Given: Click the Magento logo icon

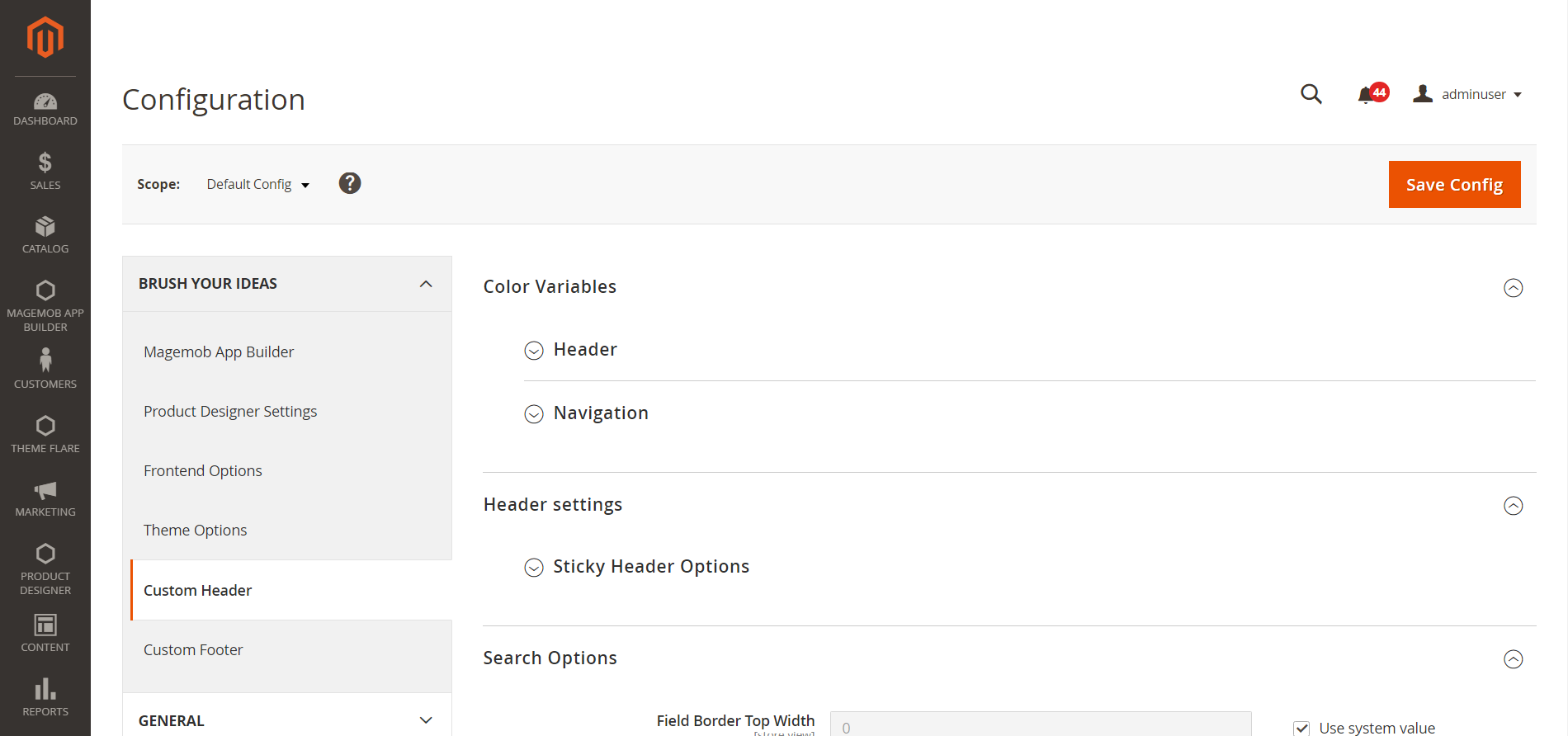Looking at the screenshot, I should click(45, 38).
